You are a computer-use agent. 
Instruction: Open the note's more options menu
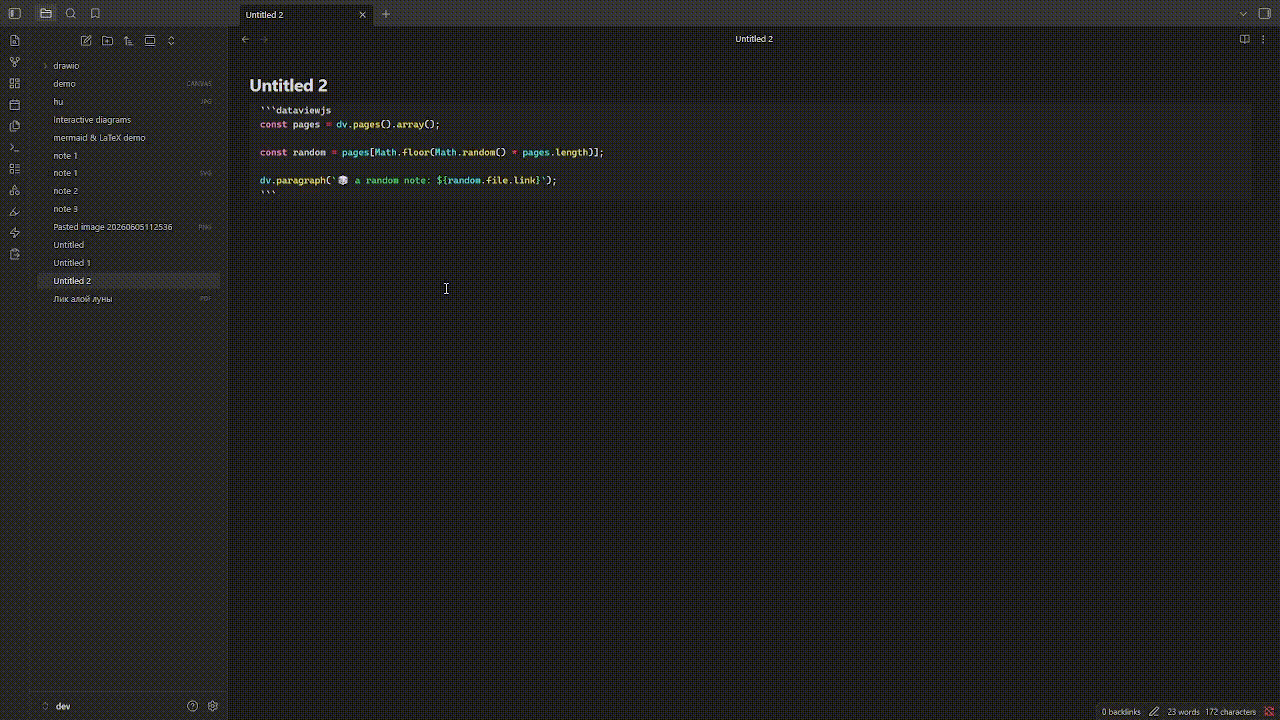pyautogui.click(x=1263, y=39)
